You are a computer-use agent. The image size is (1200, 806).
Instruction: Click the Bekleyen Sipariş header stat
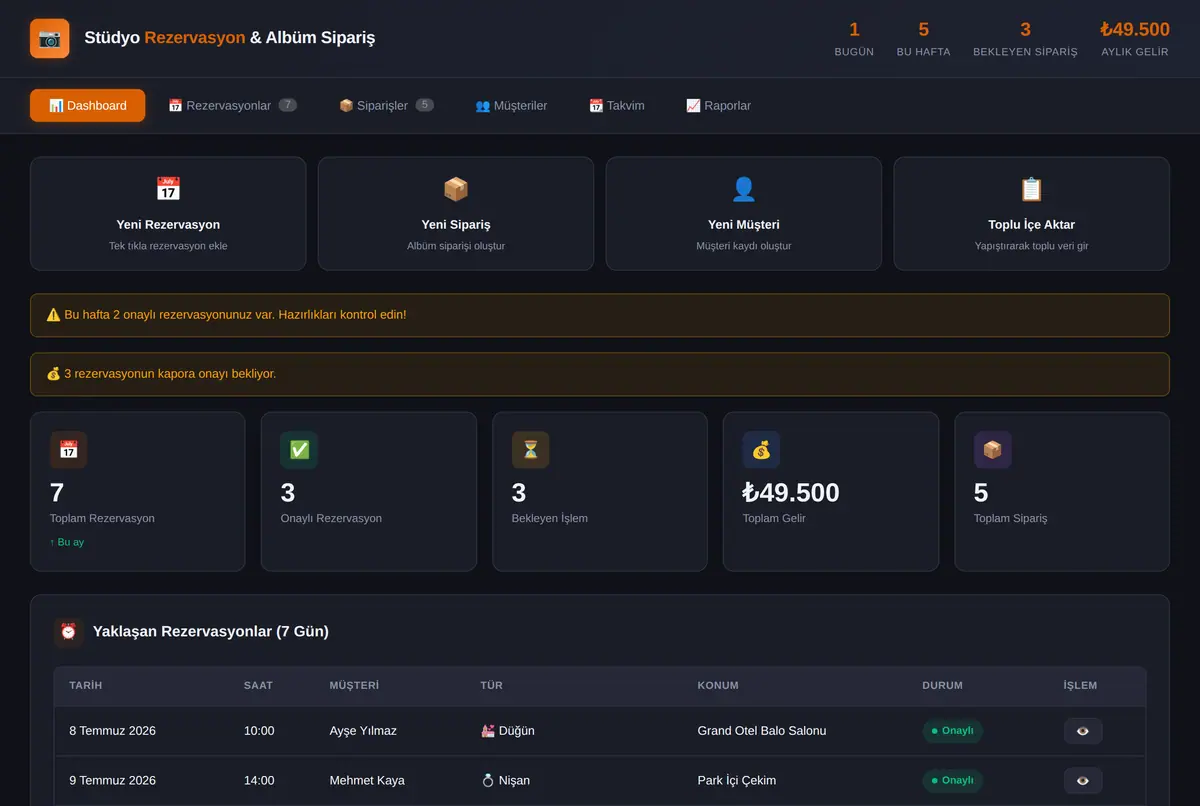[x=1025, y=39]
